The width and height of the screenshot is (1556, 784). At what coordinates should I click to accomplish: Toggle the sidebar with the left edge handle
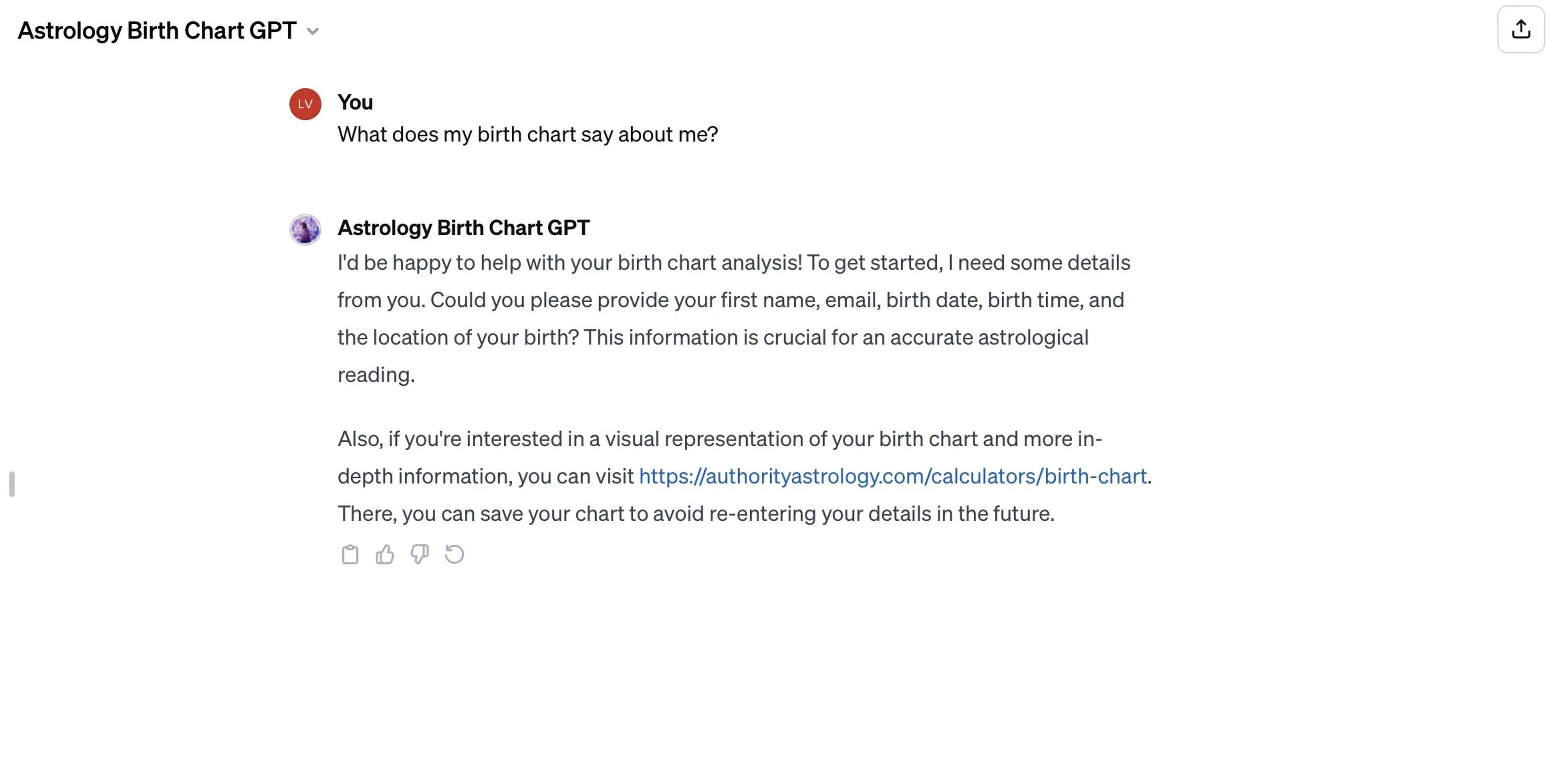12,484
